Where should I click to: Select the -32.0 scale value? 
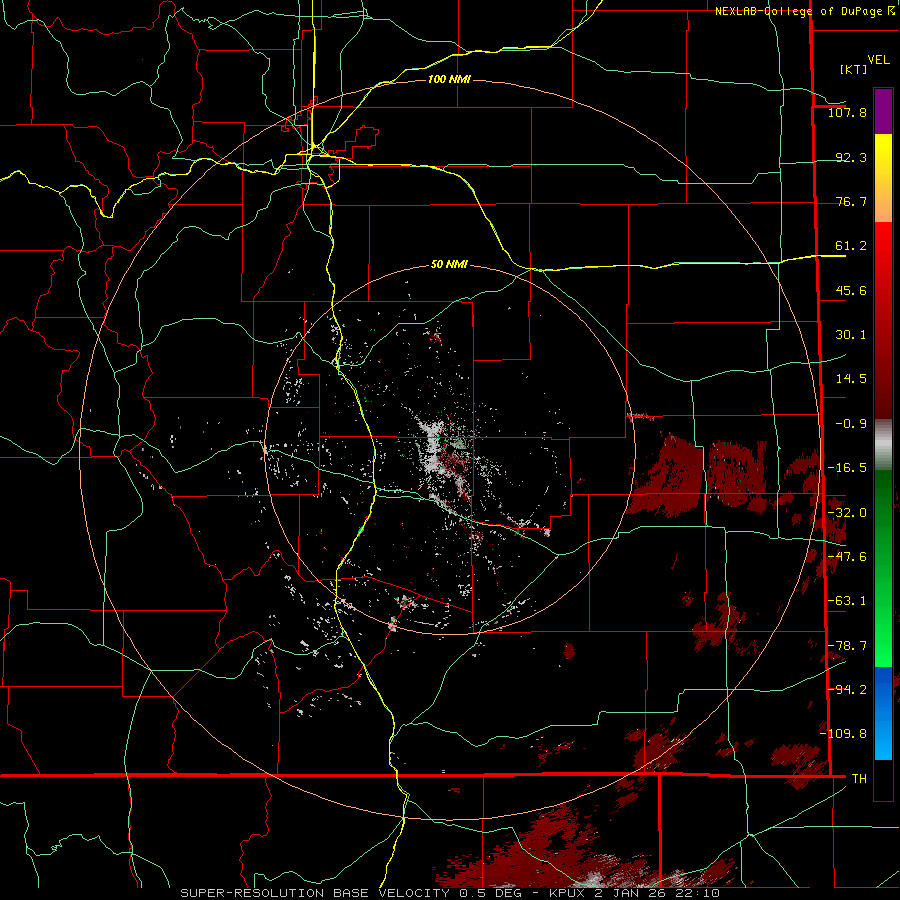[847, 513]
